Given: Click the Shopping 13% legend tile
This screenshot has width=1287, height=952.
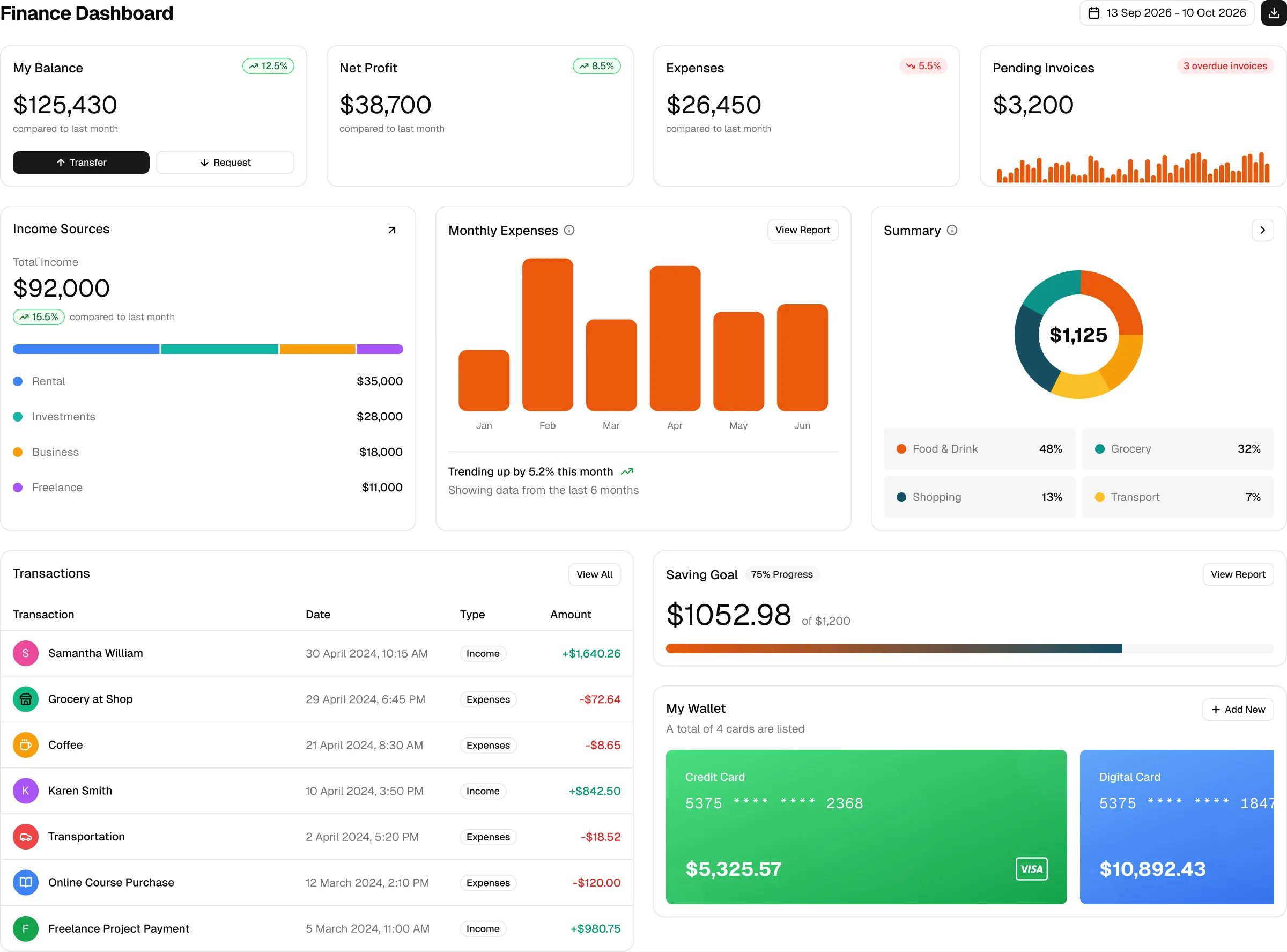Looking at the screenshot, I should tap(979, 497).
